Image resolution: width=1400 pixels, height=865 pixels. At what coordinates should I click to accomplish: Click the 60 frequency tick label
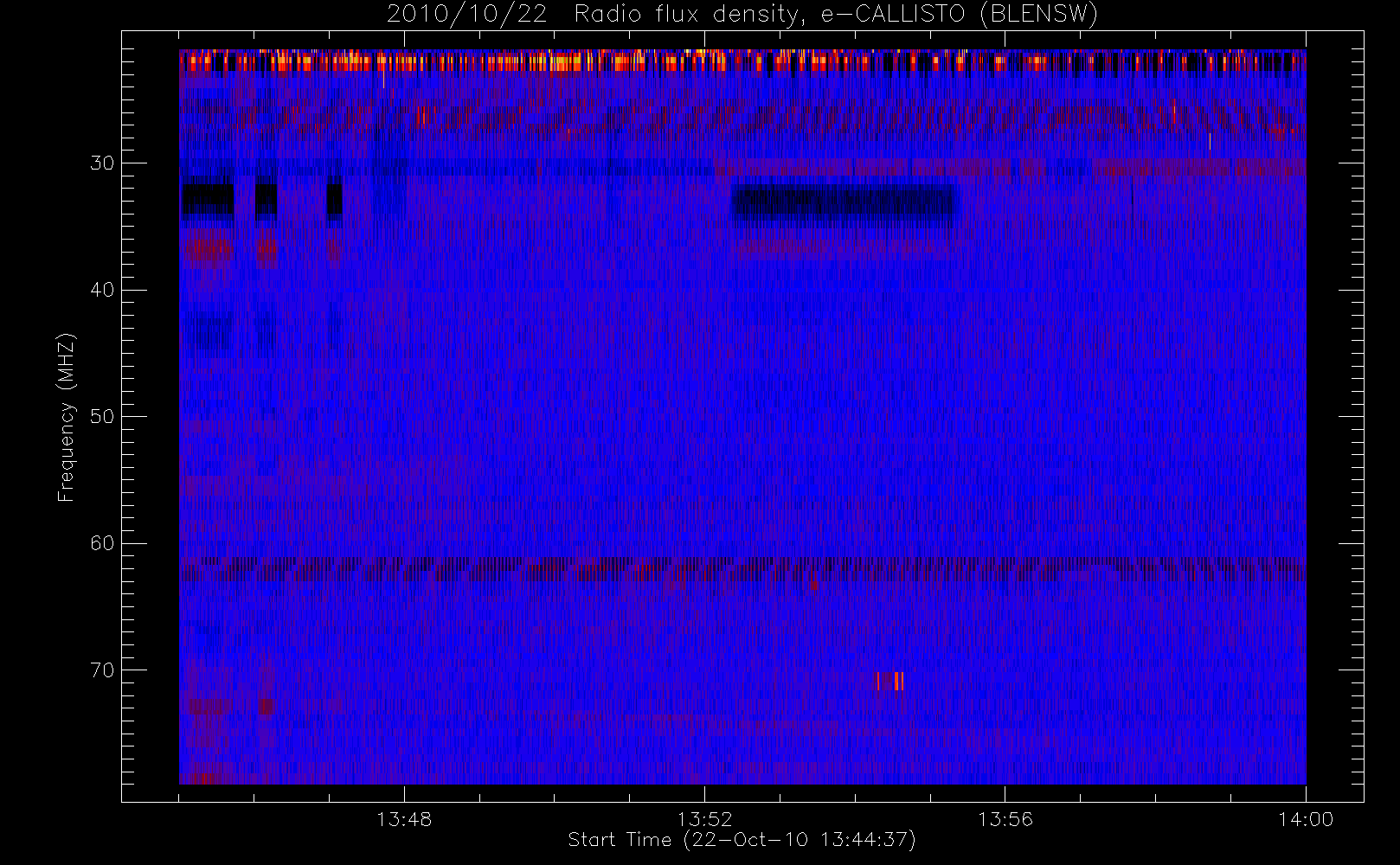point(102,543)
